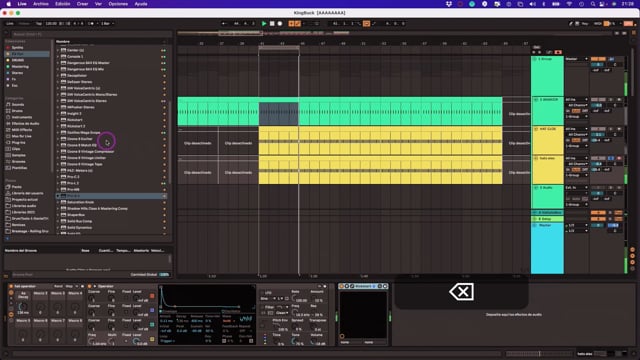640x360 pixels.
Task: Open Master output dropdown of 1 Group track
Action: pos(576,59)
